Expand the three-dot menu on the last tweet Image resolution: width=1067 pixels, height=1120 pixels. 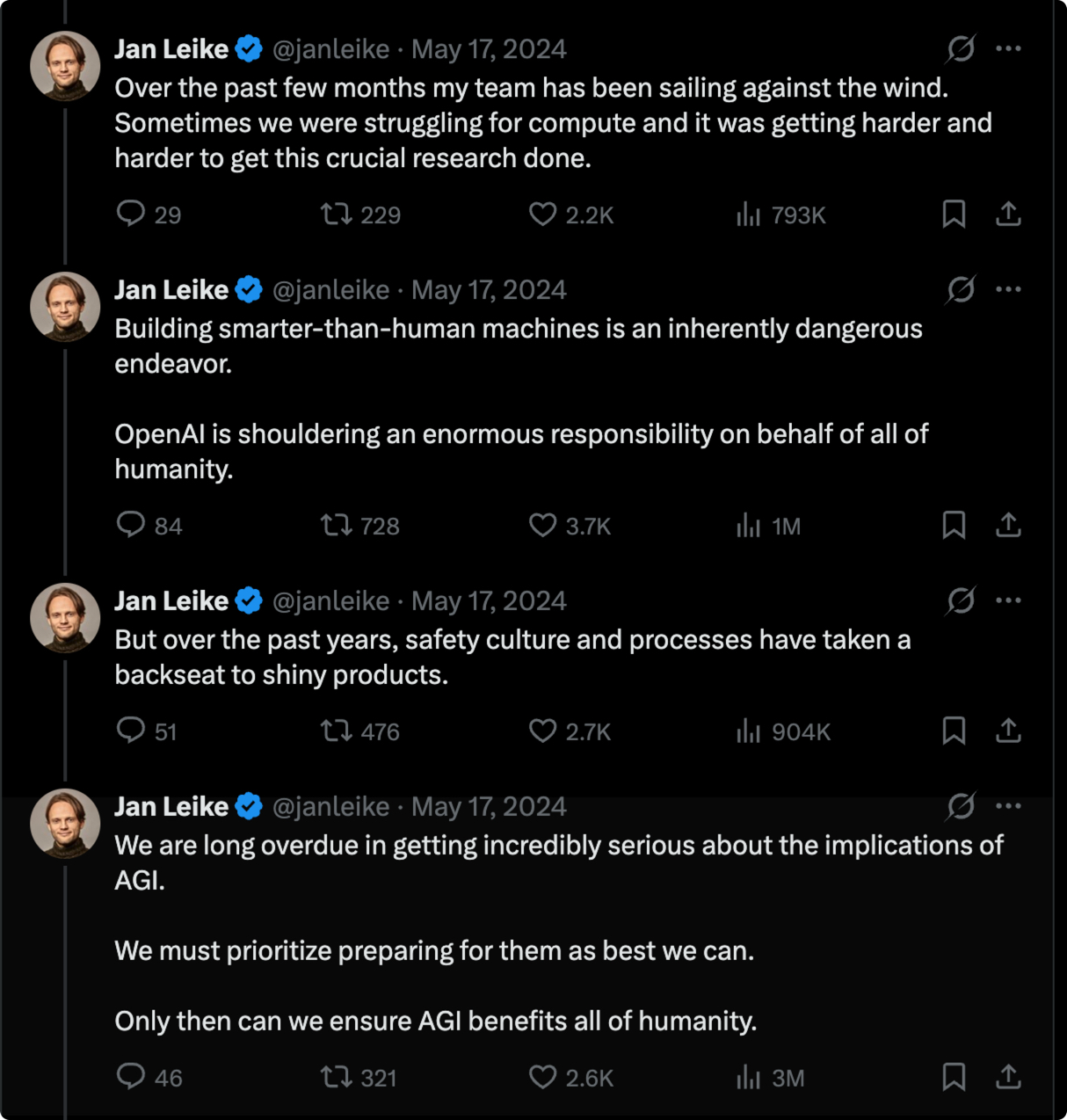[1008, 806]
